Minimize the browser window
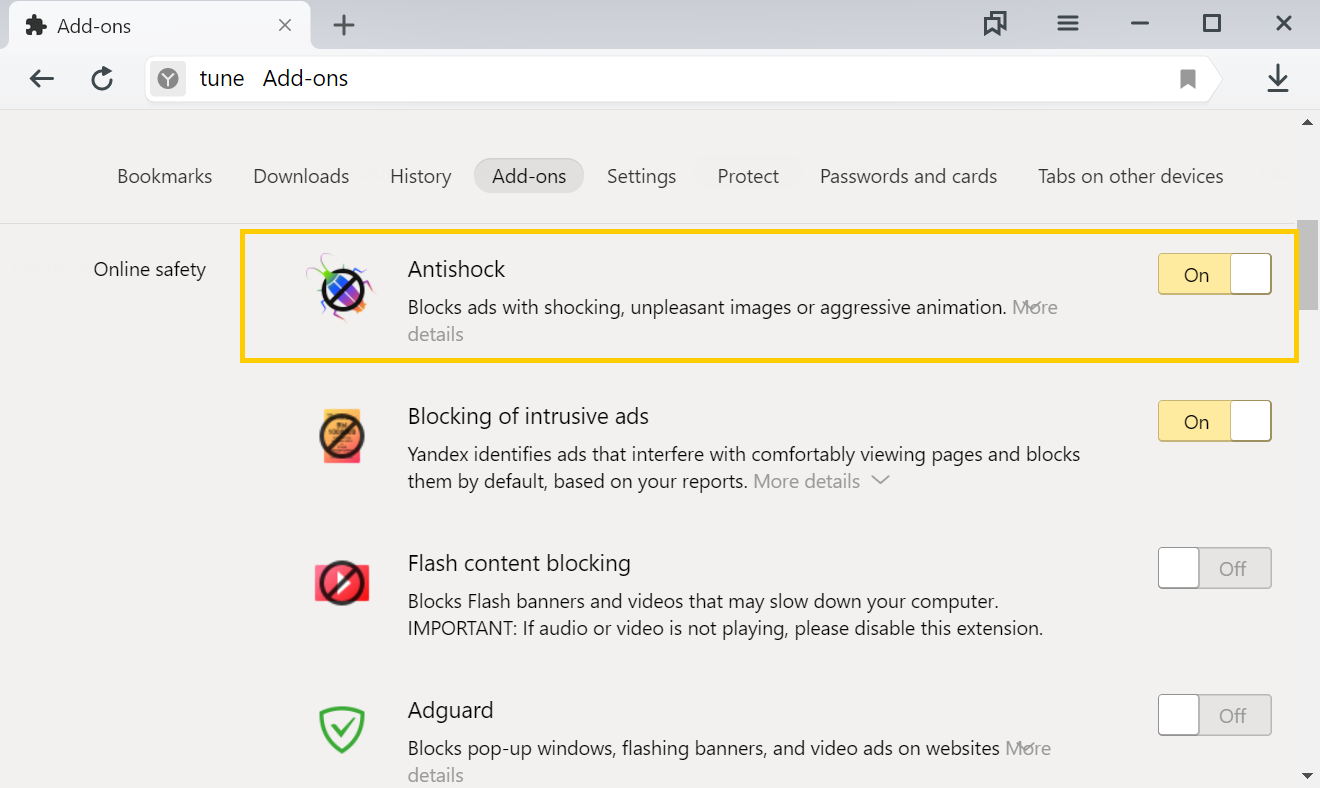The height and width of the screenshot is (788, 1320). click(x=1140, y=24)
